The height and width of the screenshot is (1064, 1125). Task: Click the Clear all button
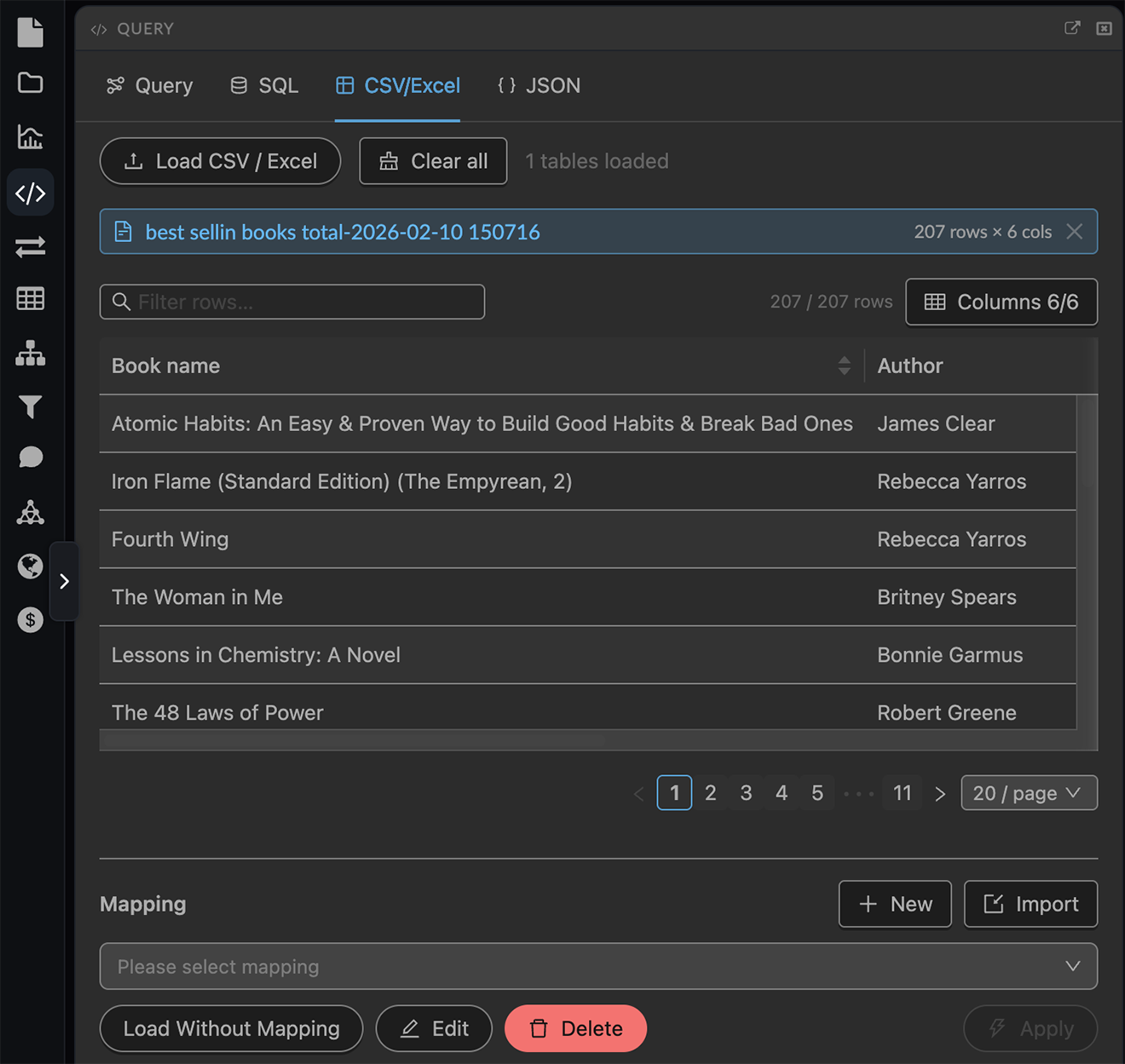[x=433, y=161]
